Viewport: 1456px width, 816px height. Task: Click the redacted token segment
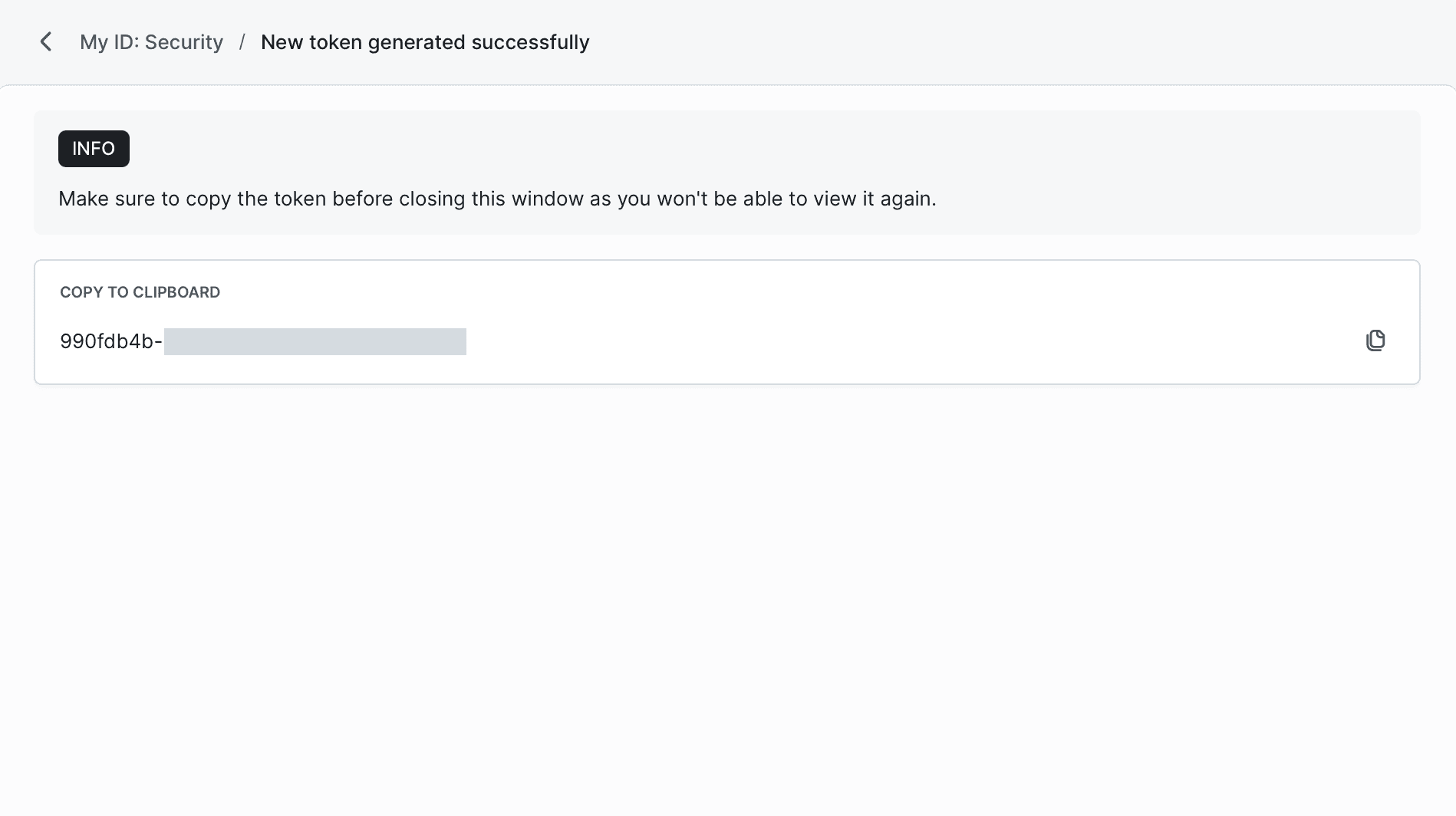315,341
